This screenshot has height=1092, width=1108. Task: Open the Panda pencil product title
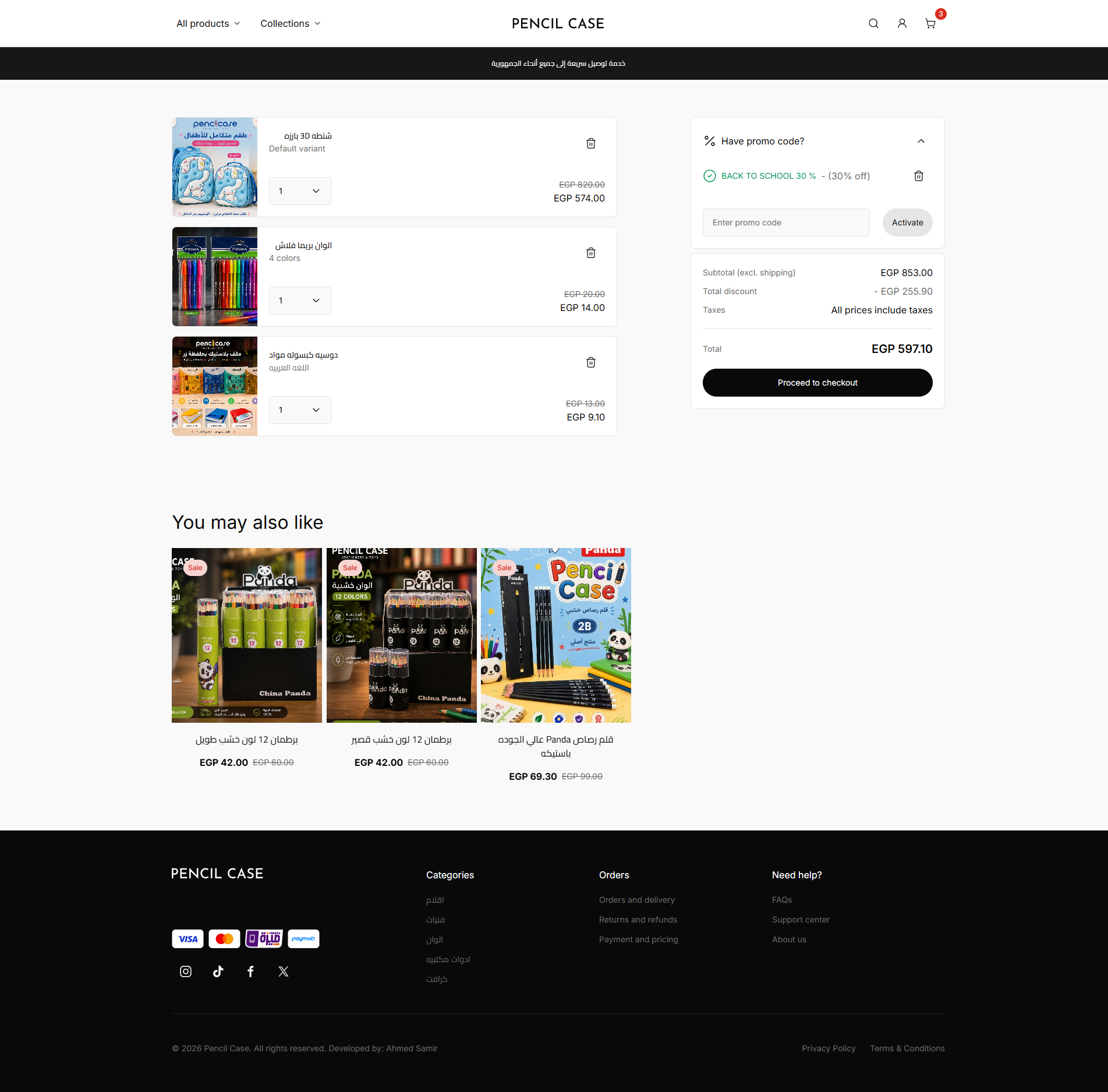tap(556, 747)
